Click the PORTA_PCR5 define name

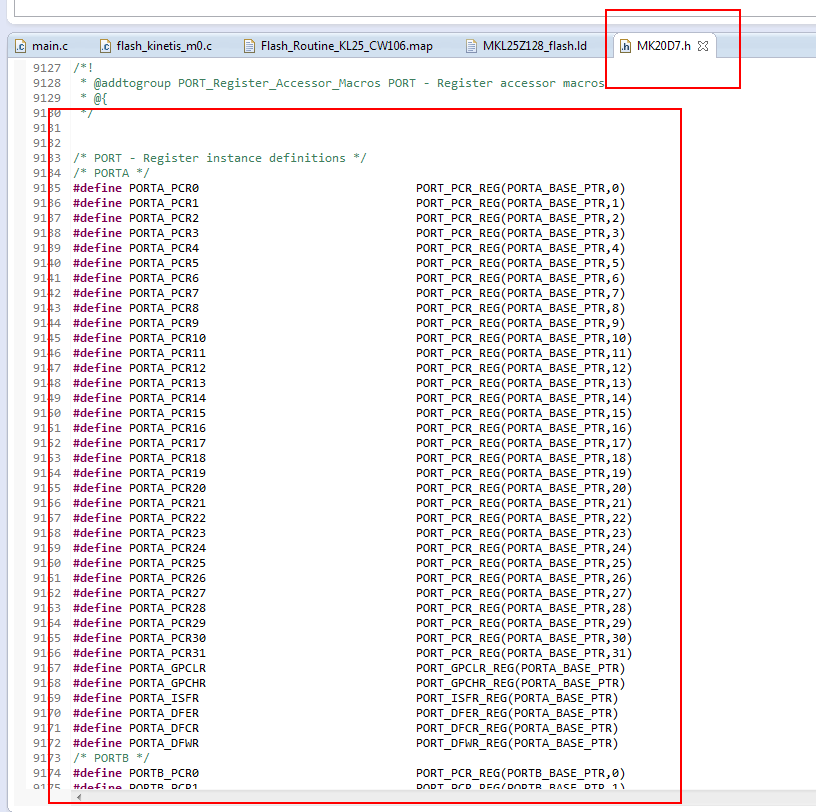click(164, 263)
